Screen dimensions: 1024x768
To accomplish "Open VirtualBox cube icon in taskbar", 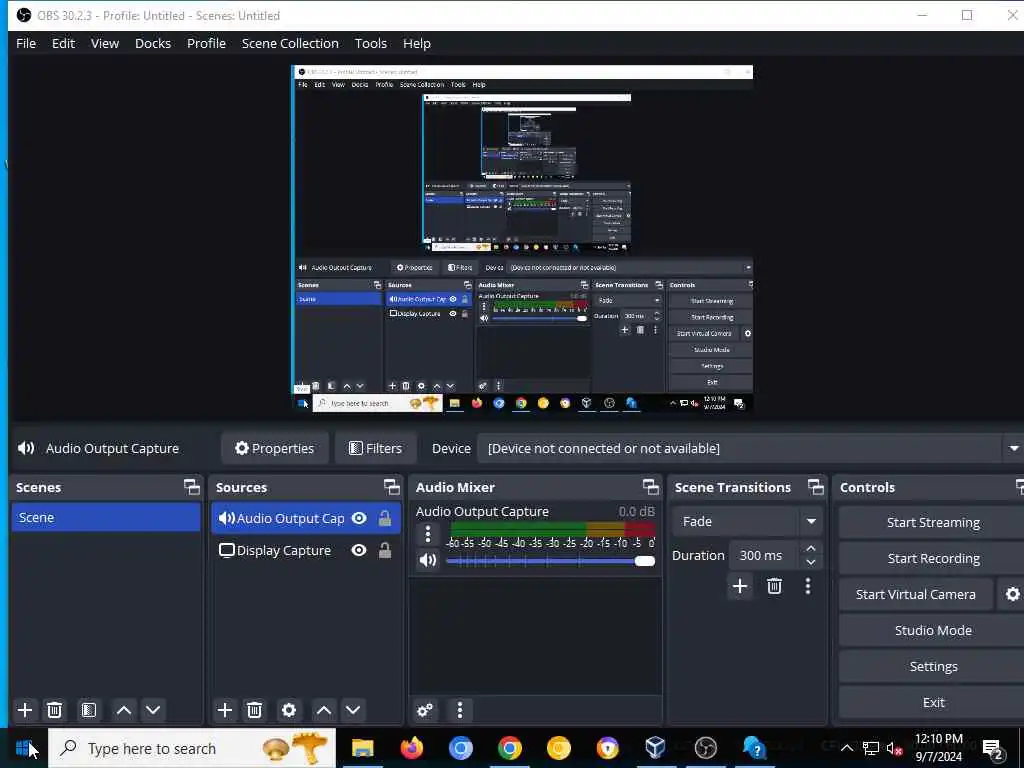I will click(x=655, y=748).
